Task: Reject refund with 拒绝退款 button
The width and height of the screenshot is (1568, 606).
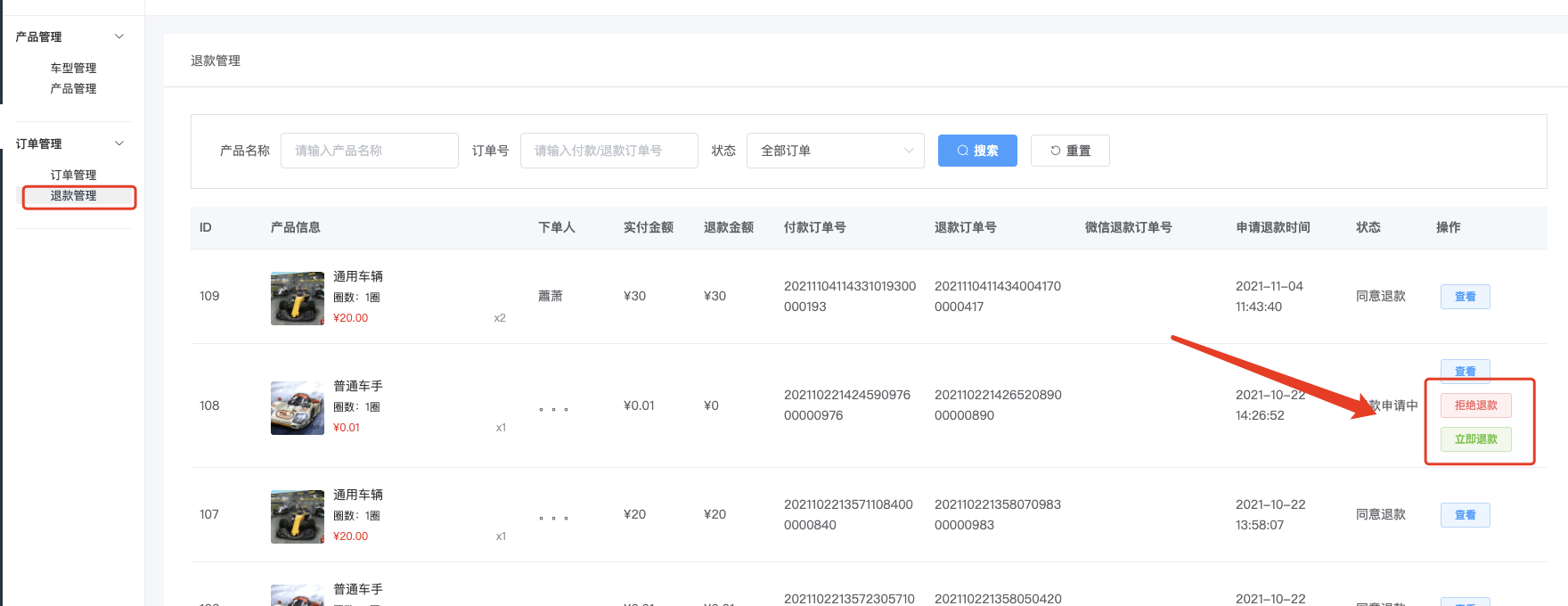Action: click(x=1476, y=405)
